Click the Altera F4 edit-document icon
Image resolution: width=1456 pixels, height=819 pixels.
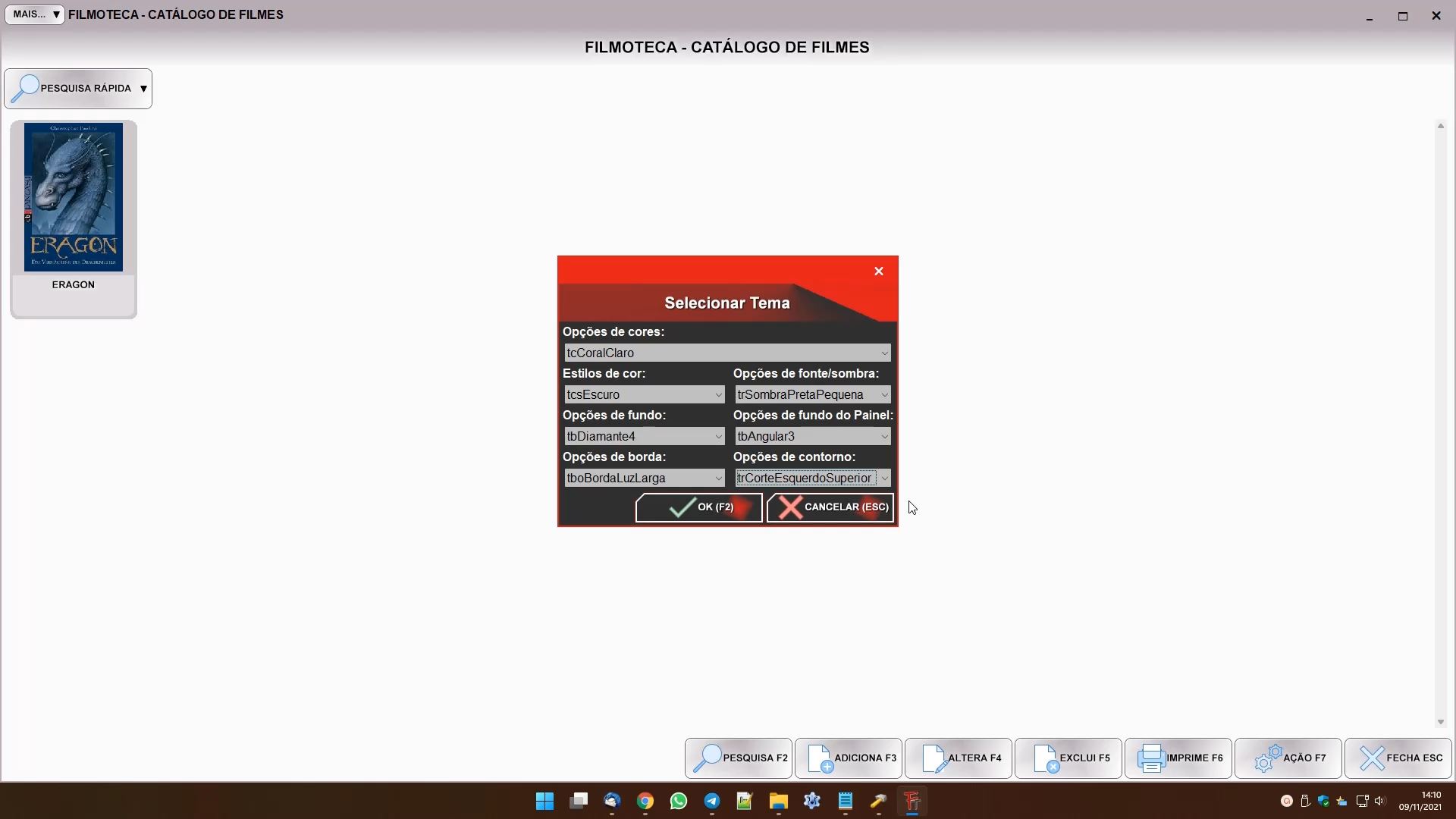[934, 758]
